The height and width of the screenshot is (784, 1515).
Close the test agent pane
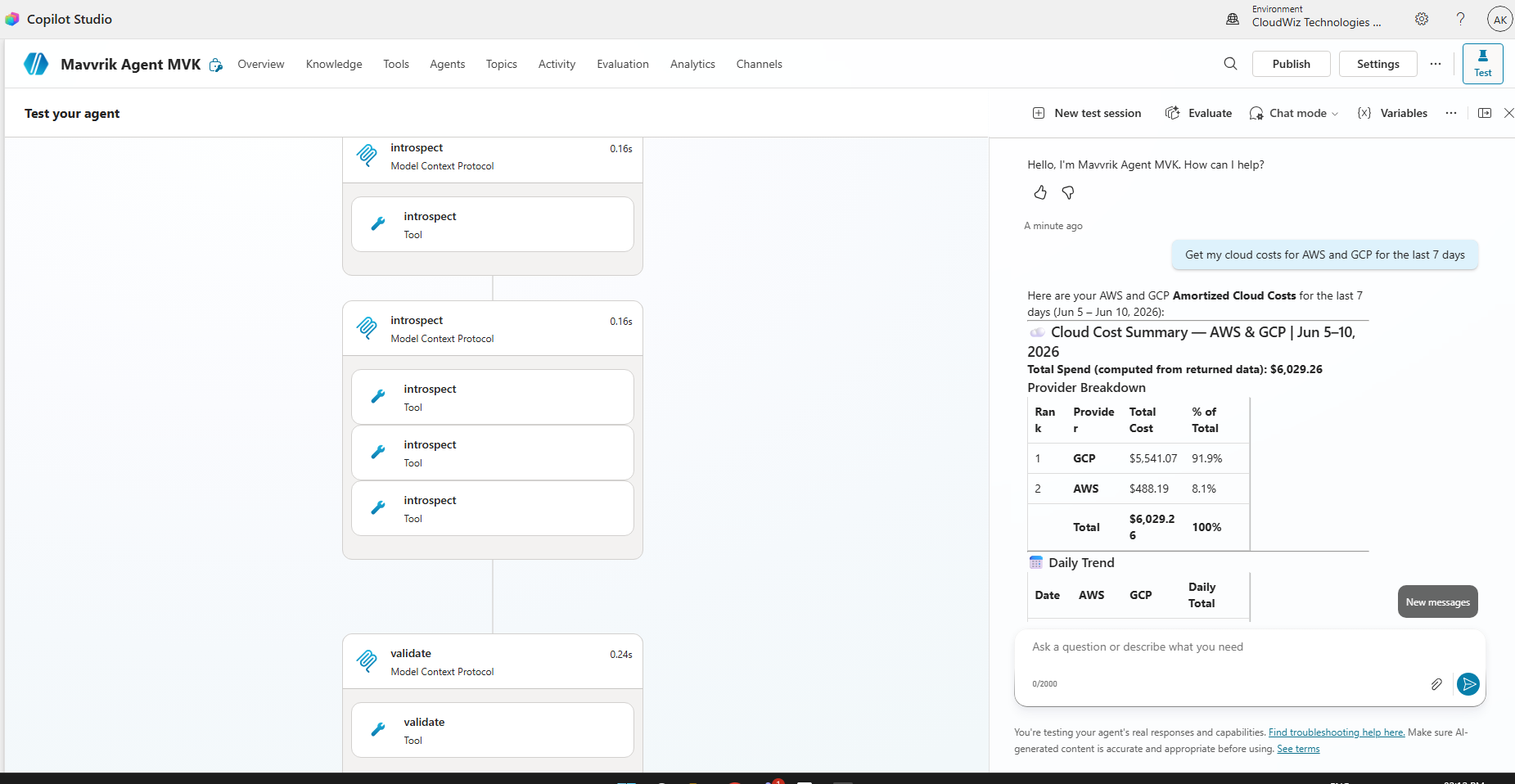[1508, 113]
